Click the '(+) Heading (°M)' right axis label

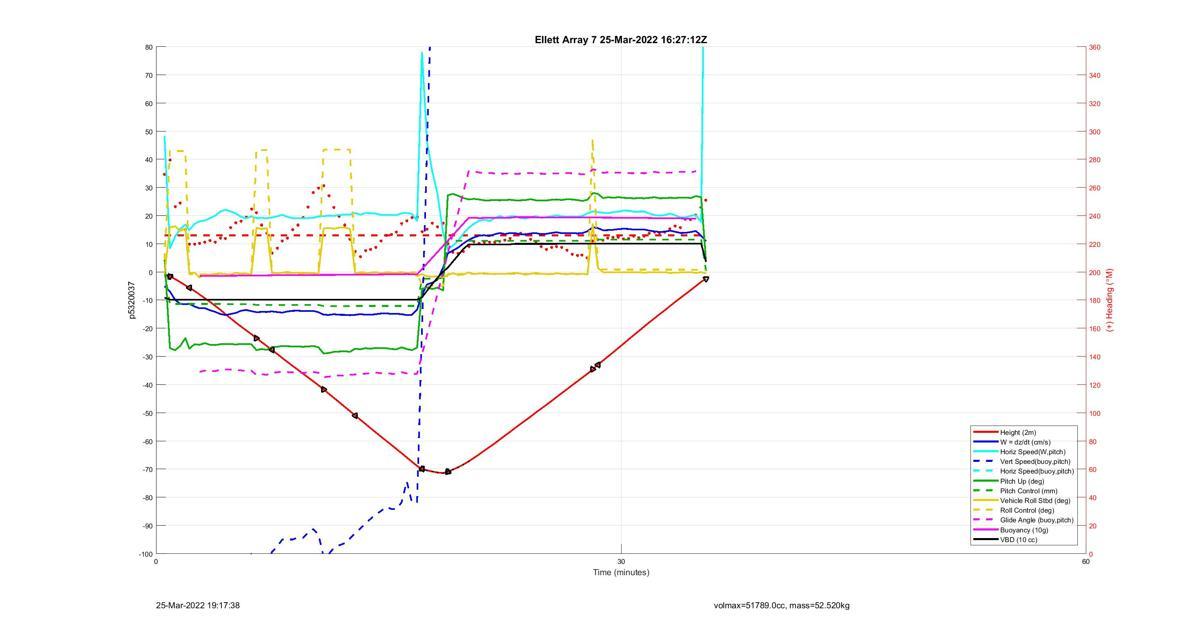point(1110,300)
